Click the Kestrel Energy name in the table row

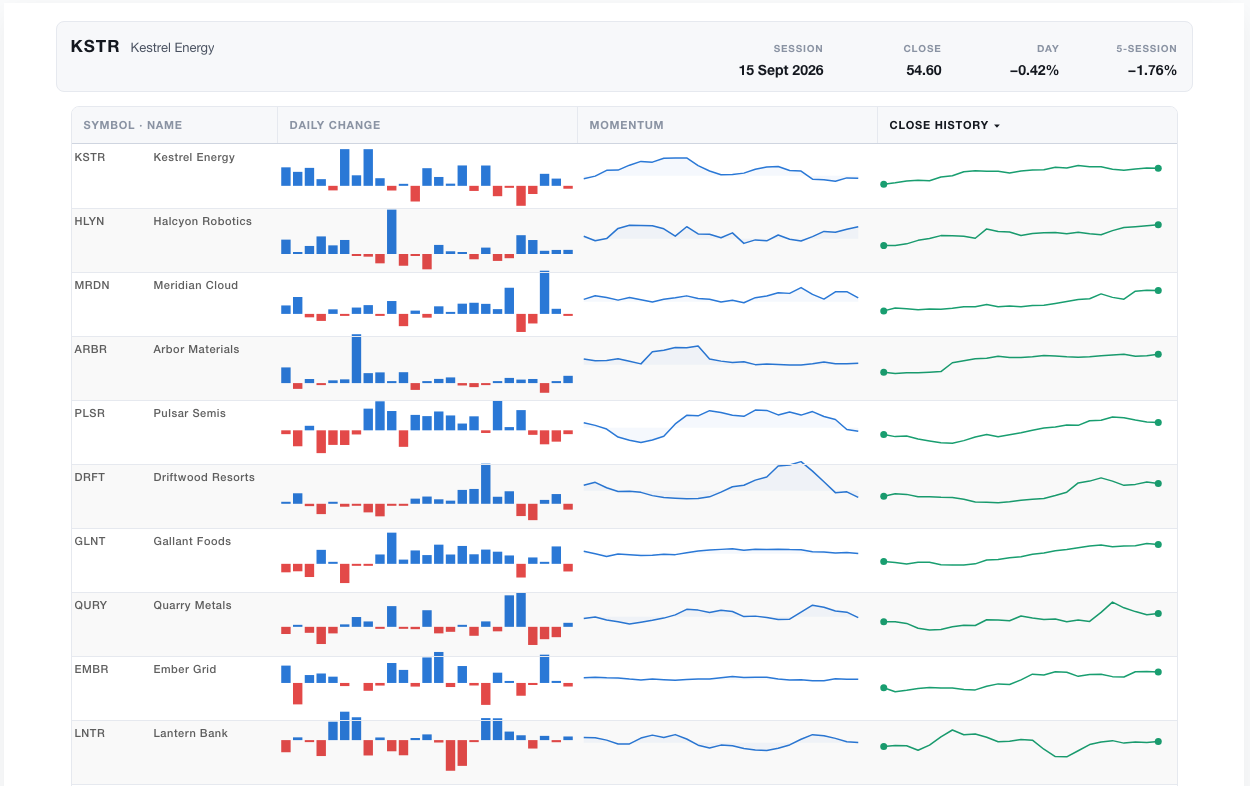194,157
